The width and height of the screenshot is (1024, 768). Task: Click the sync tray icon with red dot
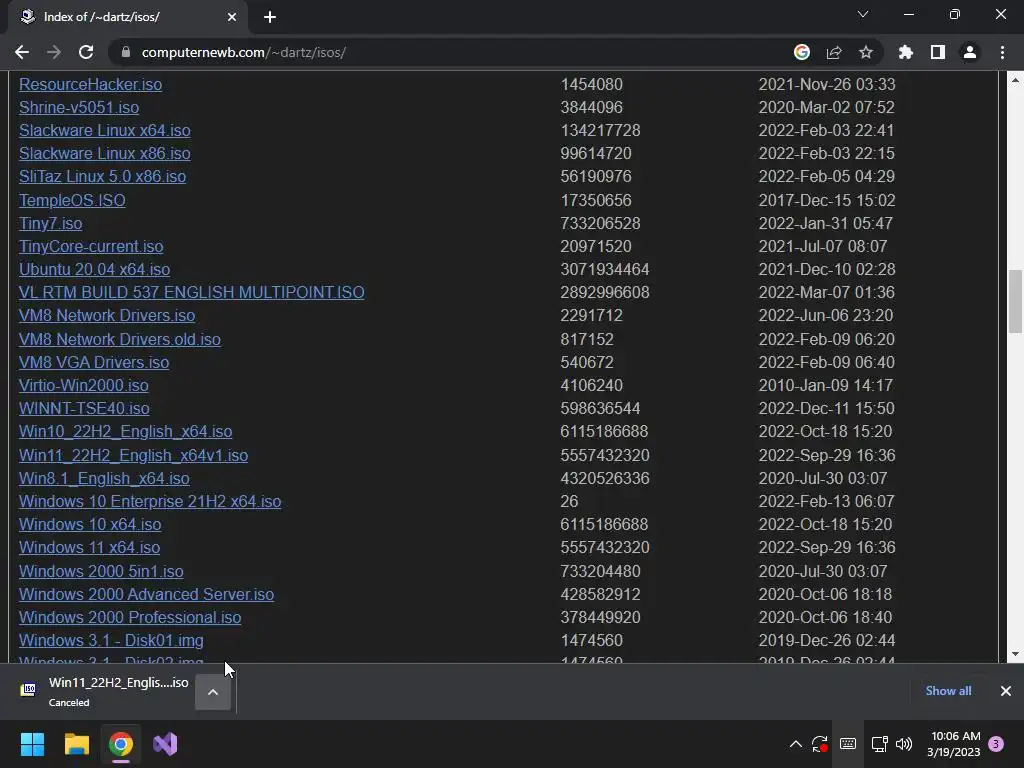[820, 744]
